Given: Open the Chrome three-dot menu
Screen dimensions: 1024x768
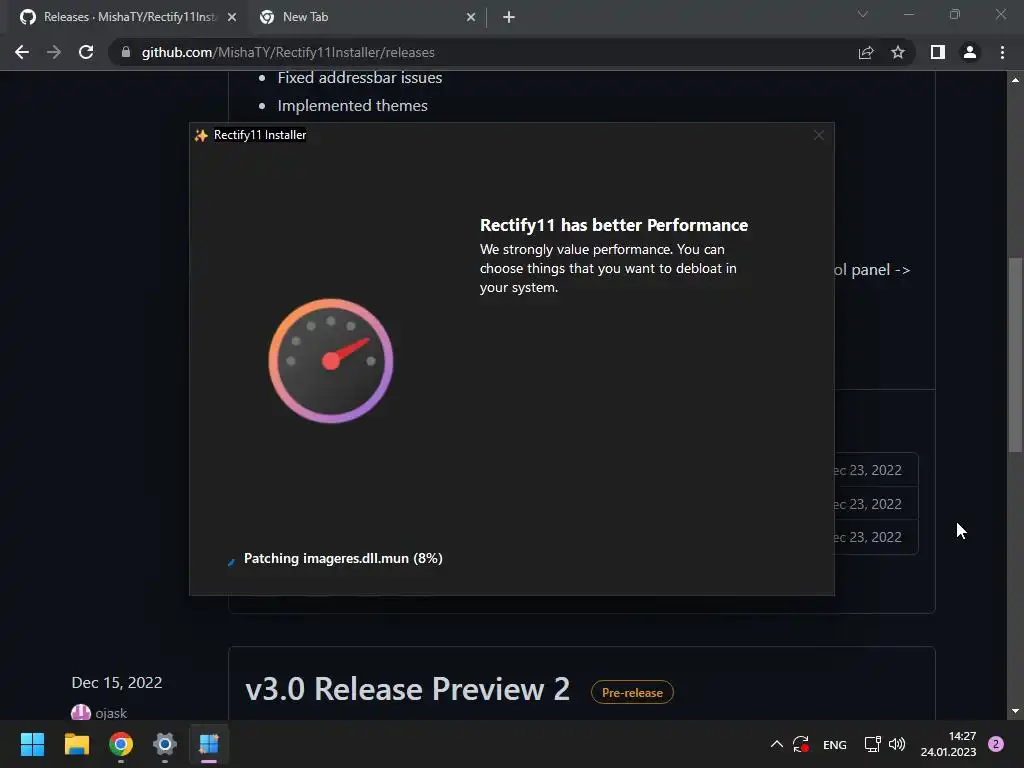Looking at the screenshot, I should [1002, 52].
